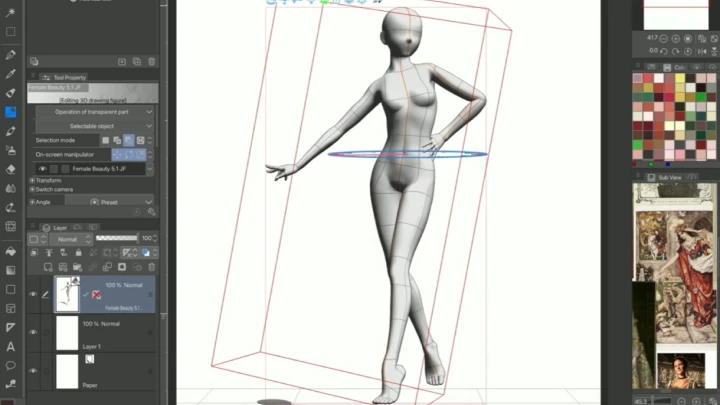Viewport: 720px width, 405px height.
Task: Hide Layer 1 using its eye icon
Action: [x=33, y=332]
